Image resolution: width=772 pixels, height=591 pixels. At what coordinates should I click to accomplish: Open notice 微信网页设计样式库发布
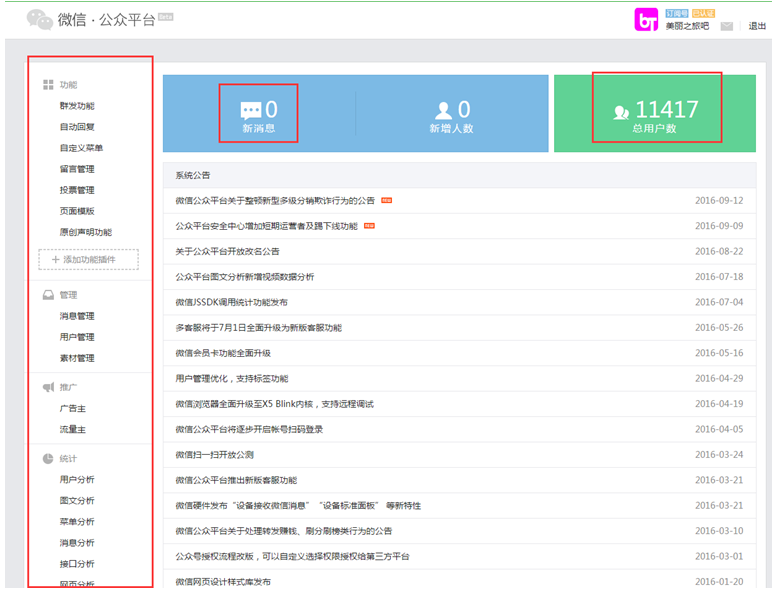223,582
